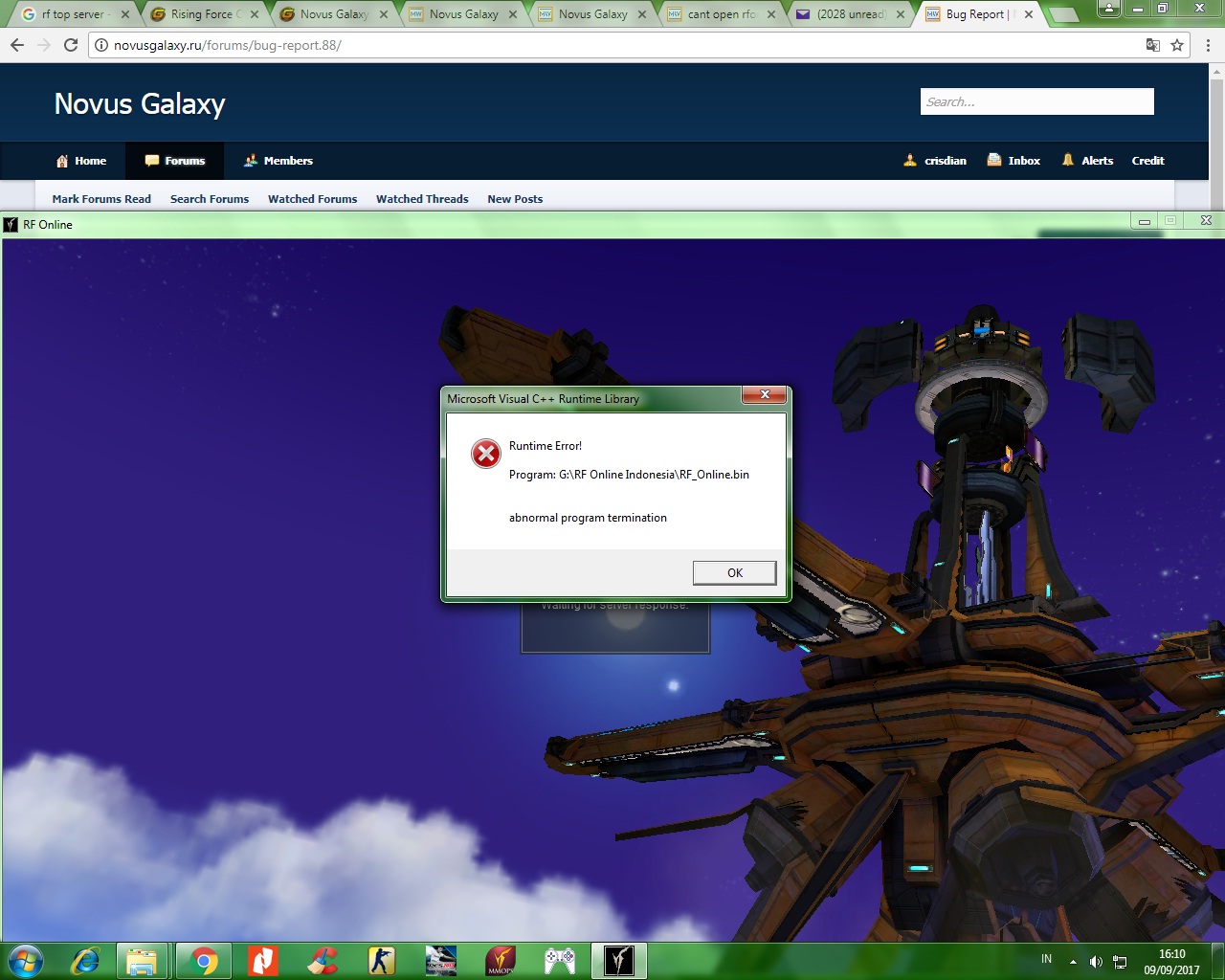Open the Google Translate icon in the address bar
Image resolution: width=1225 pixels, height=980 pixels.
tap(1153, 45)
